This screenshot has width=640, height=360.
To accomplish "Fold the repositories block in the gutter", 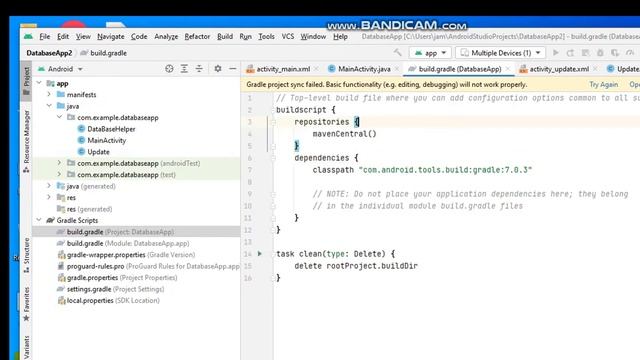I will [273, 122].
